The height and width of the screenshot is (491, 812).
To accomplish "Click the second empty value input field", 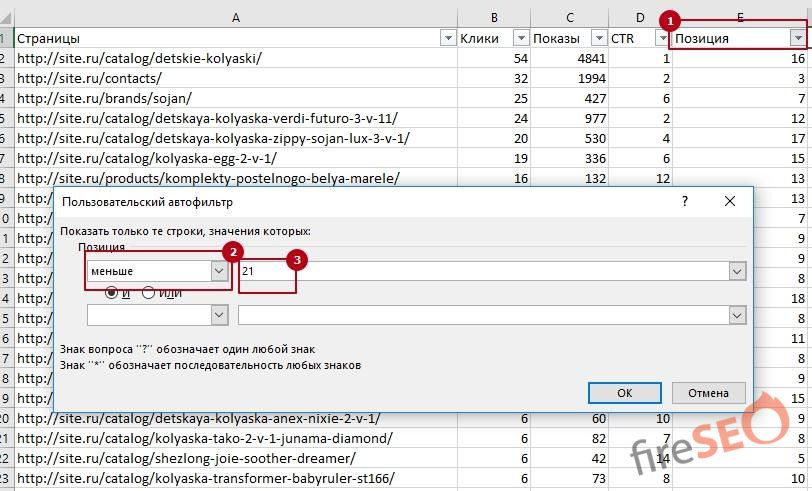I will [x=480, y=314].
